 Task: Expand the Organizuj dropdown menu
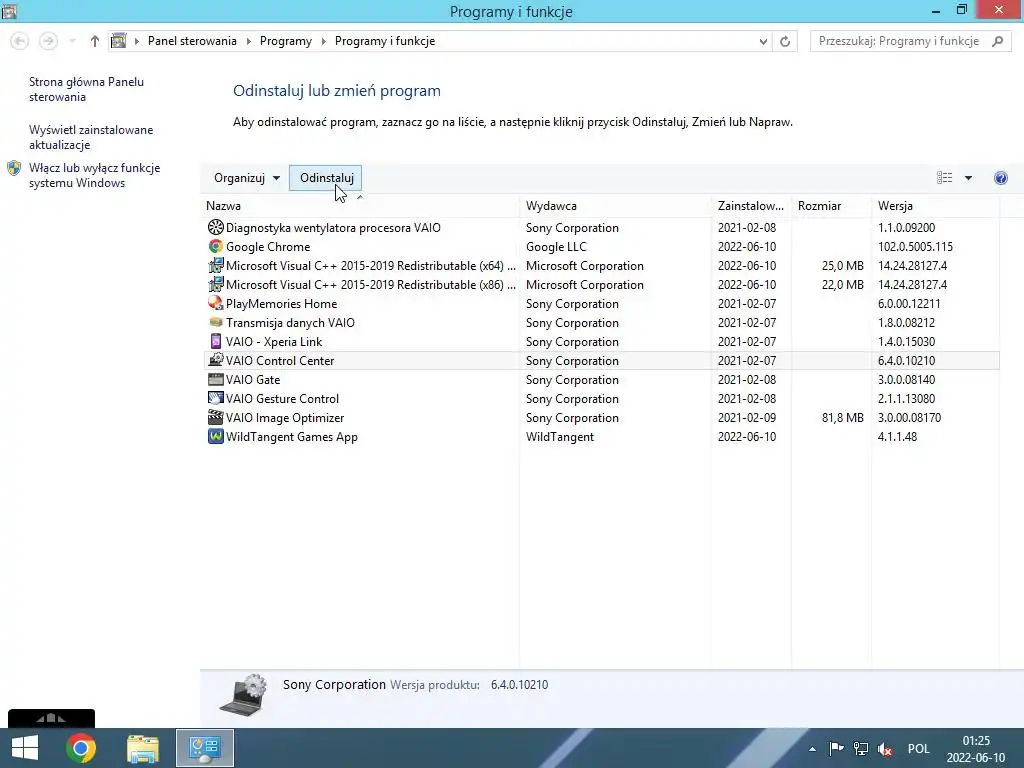point(247,178)
